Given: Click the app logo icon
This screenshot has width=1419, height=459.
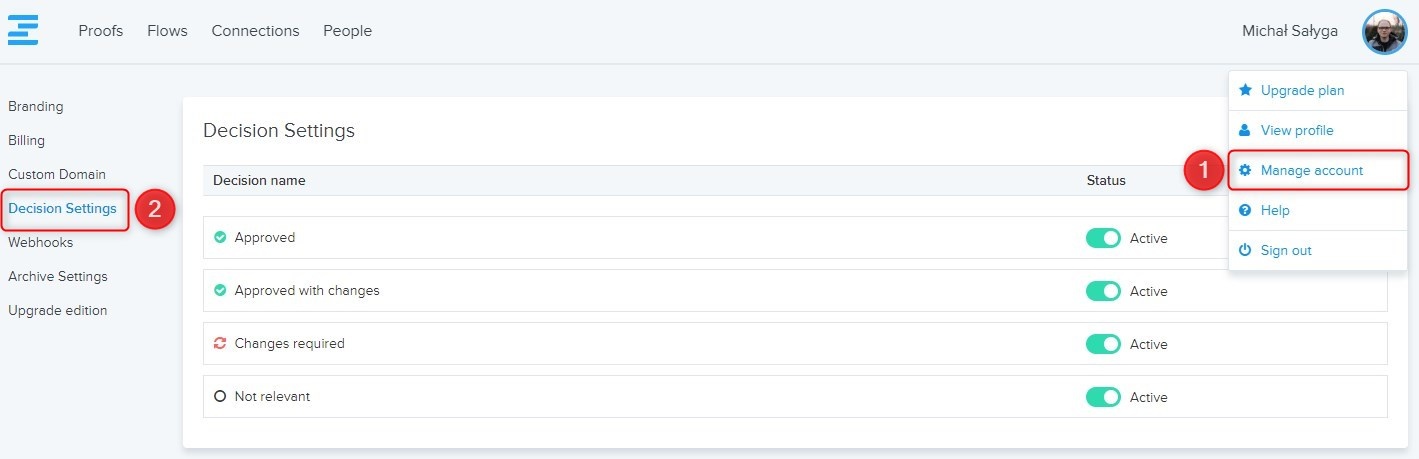Looking at the screenshot, I should pyautogui.click(x=23, y=30).
